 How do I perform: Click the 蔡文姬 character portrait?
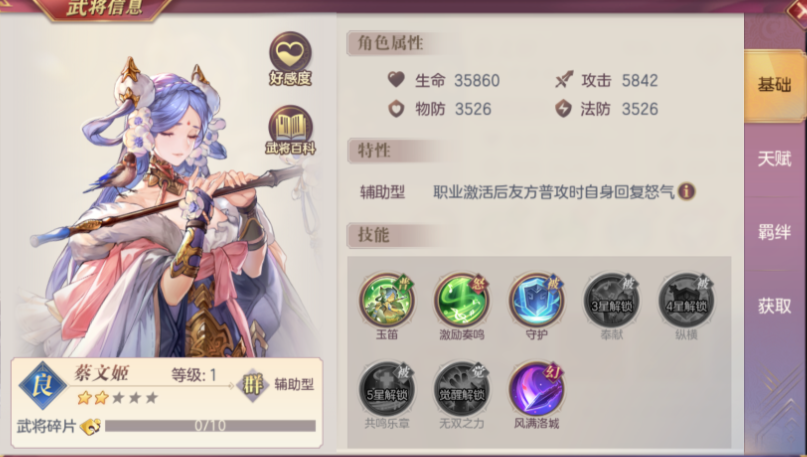[170, 206]
